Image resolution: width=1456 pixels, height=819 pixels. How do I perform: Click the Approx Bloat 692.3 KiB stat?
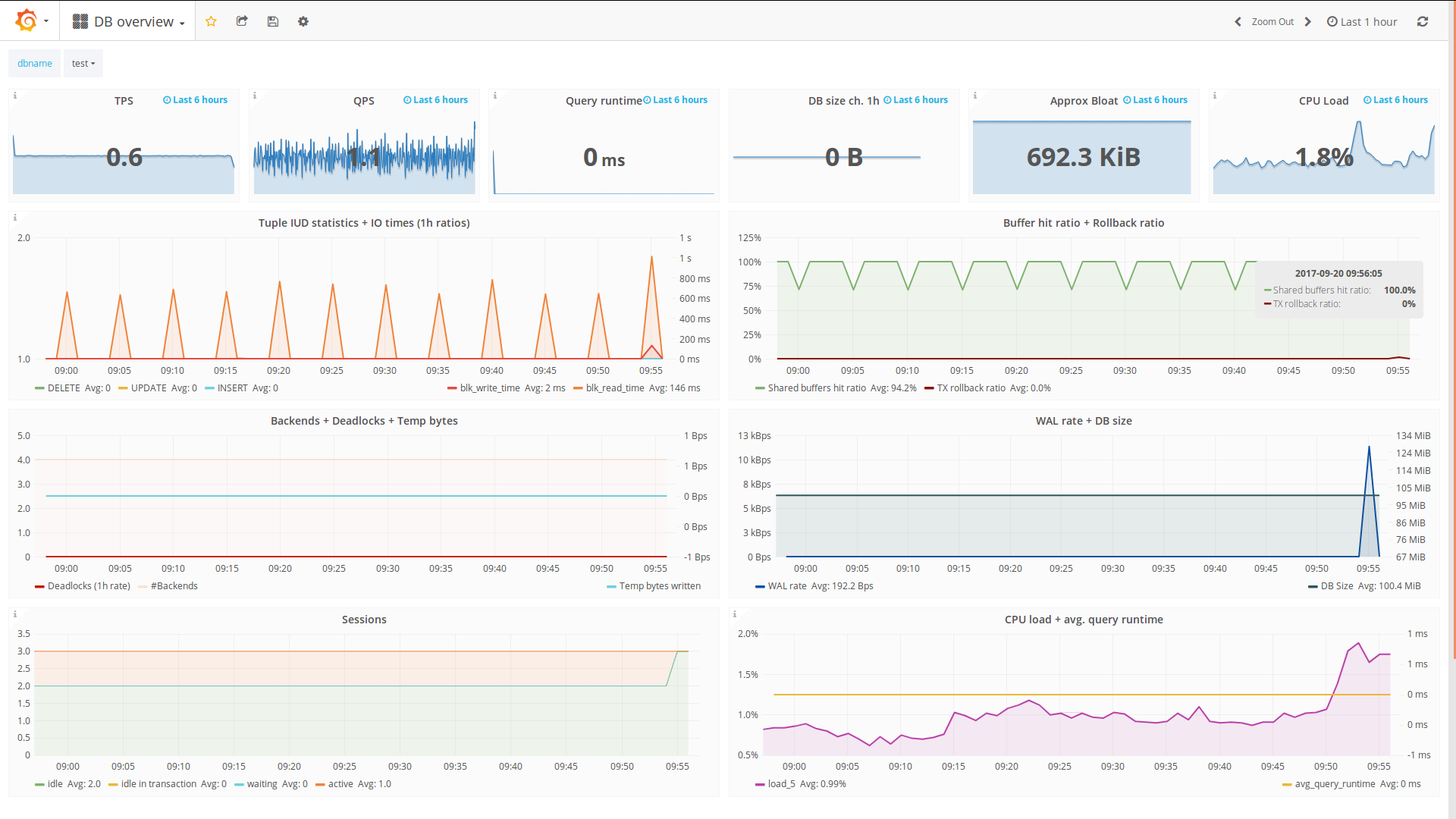pos(1083,157)
